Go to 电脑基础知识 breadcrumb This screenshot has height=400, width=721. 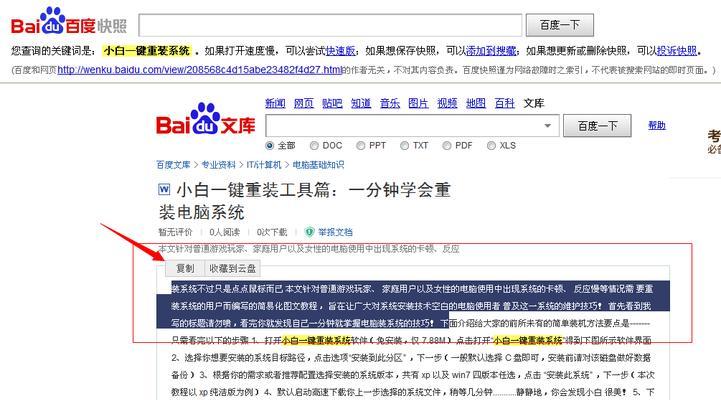318,165
